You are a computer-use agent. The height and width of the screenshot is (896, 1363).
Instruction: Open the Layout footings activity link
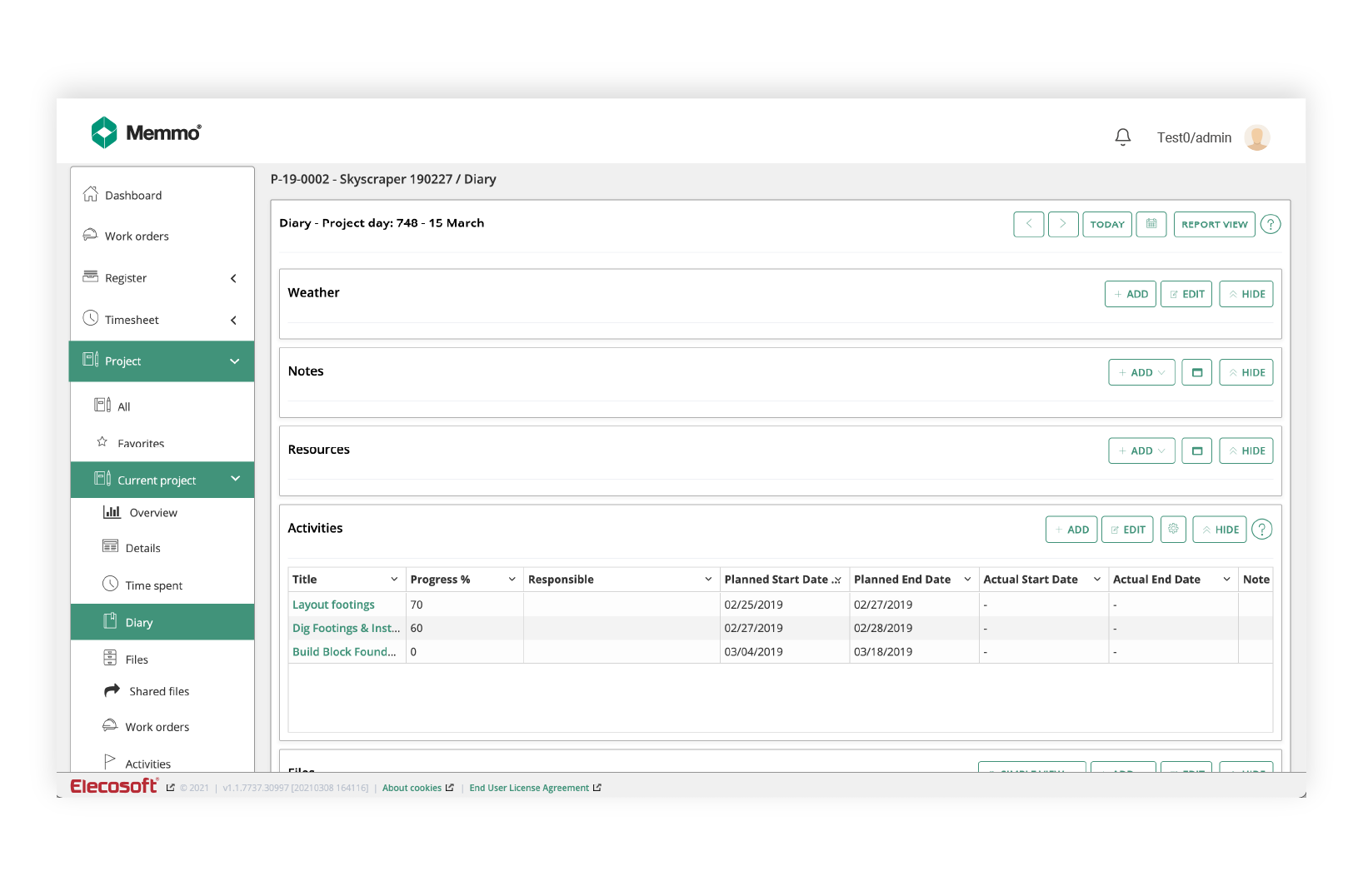333,605
